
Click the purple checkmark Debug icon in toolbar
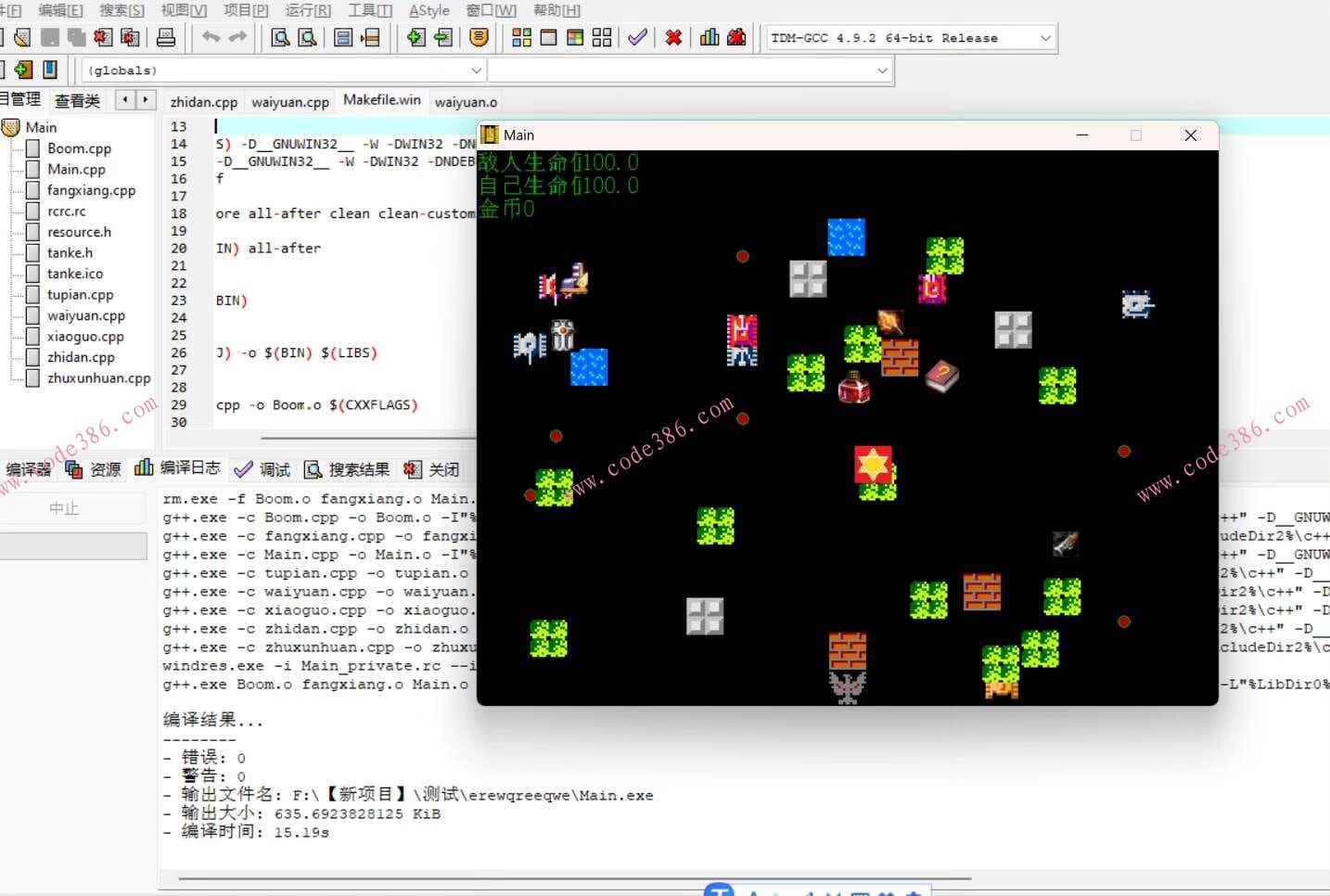[x=637, y=37]
